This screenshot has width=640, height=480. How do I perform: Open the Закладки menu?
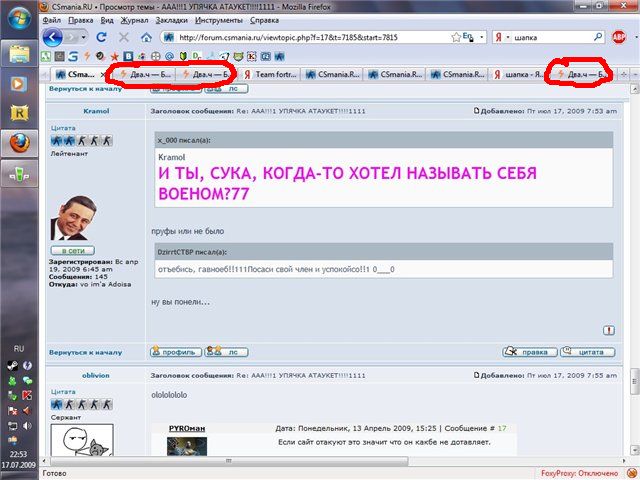(171, 20)
